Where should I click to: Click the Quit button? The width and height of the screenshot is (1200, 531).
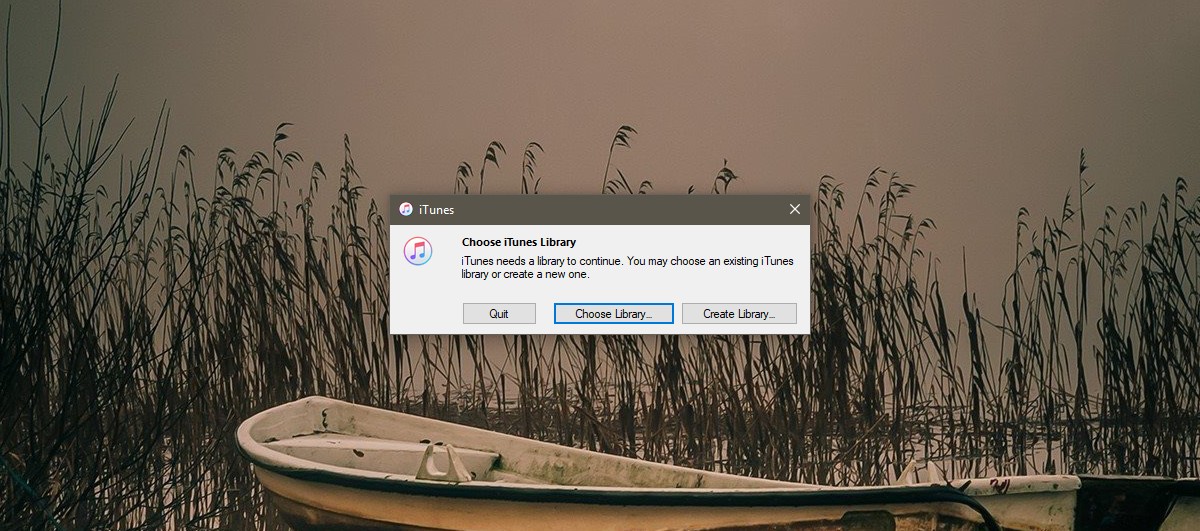(499, 314)
